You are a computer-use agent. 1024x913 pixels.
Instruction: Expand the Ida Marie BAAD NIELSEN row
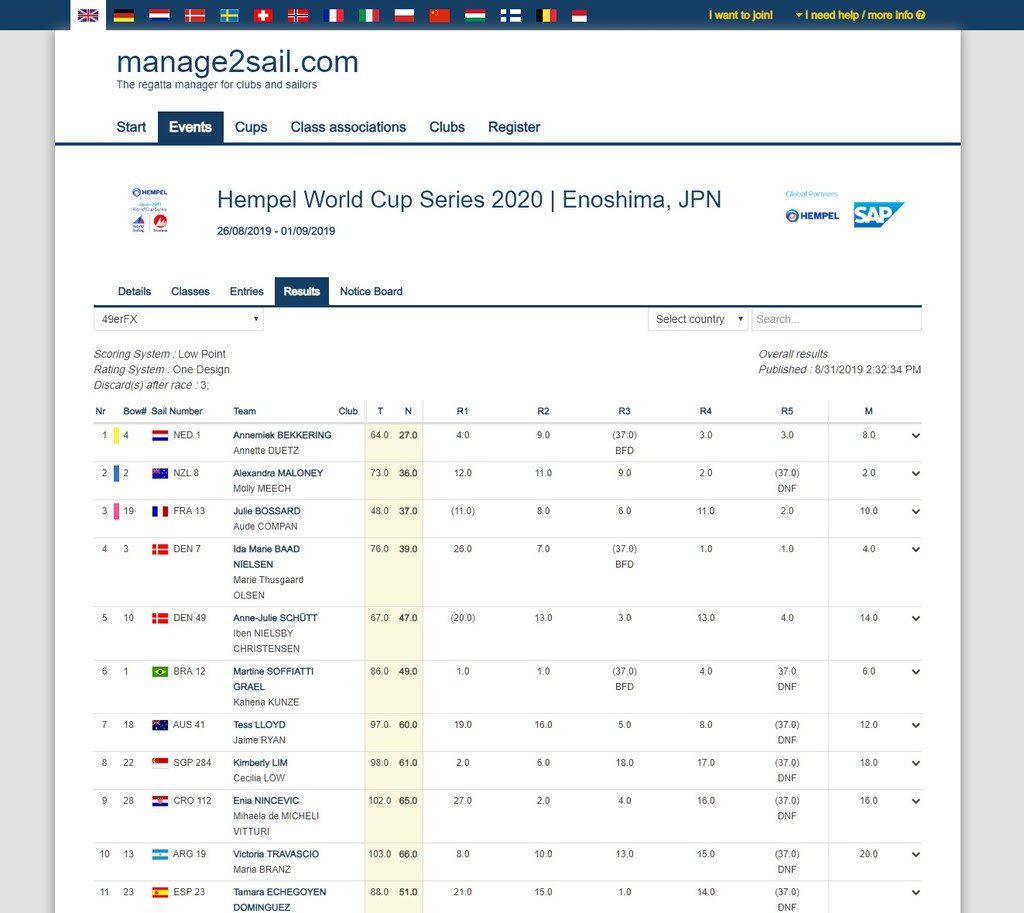pos(916,549)
